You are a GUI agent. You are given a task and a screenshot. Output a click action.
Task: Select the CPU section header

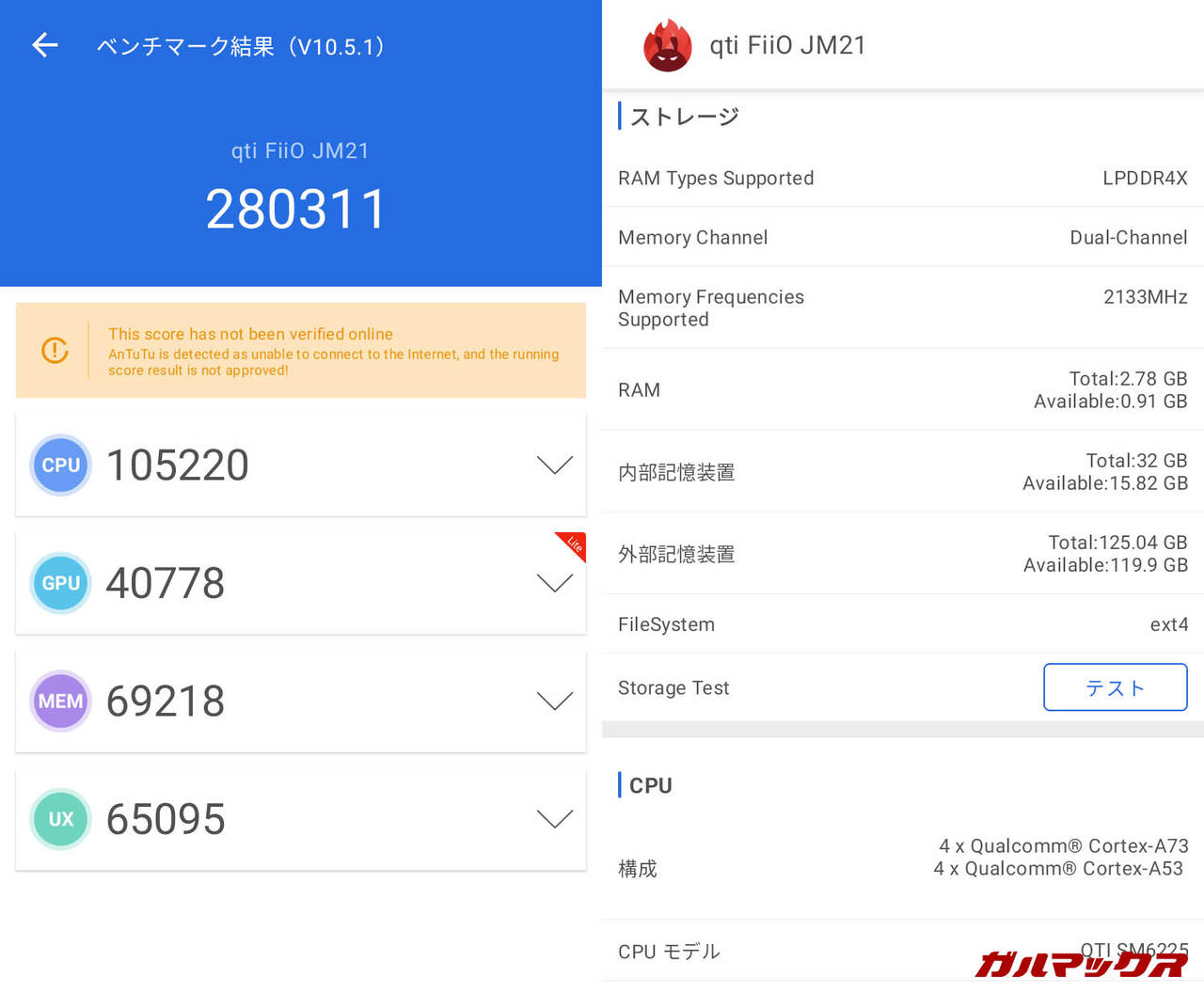[649, 785]
